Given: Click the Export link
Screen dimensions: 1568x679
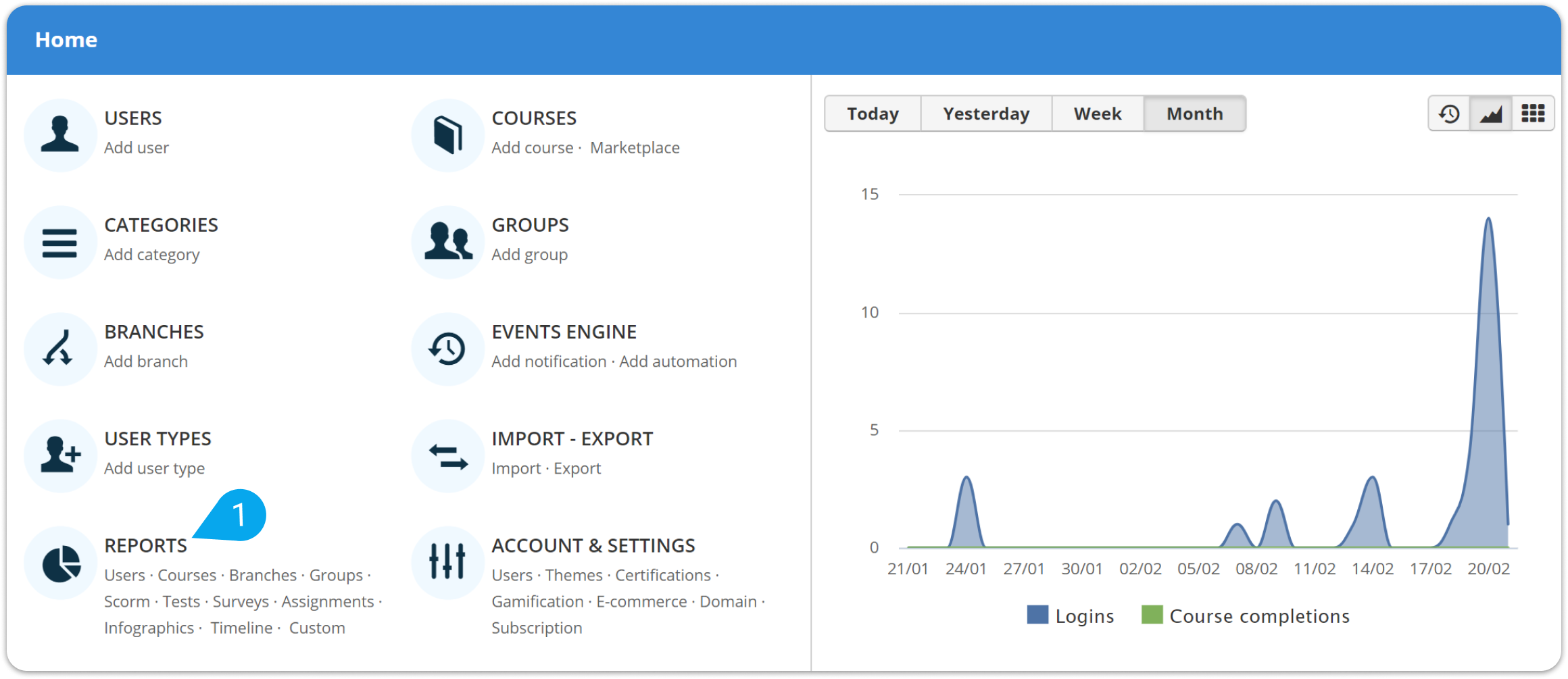Looking at the screenshot, I should tap(577, 468).
